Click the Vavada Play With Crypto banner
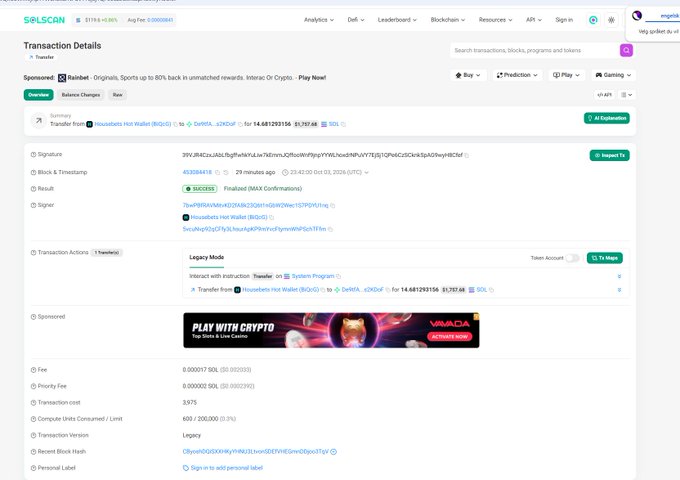Screen dimensions: 680x480 tap(331, 330)
